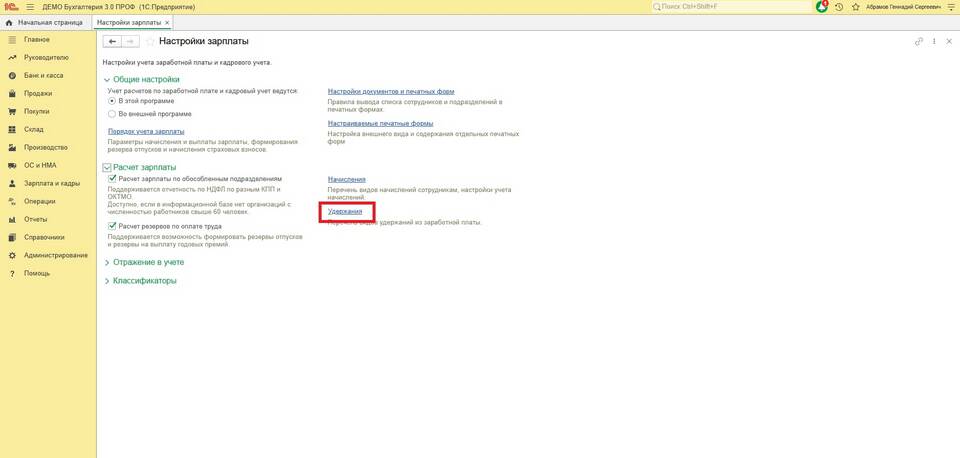Screen dimensions: 960x458
Task: Open favorites star in top bar
Action: click(854, 7)
